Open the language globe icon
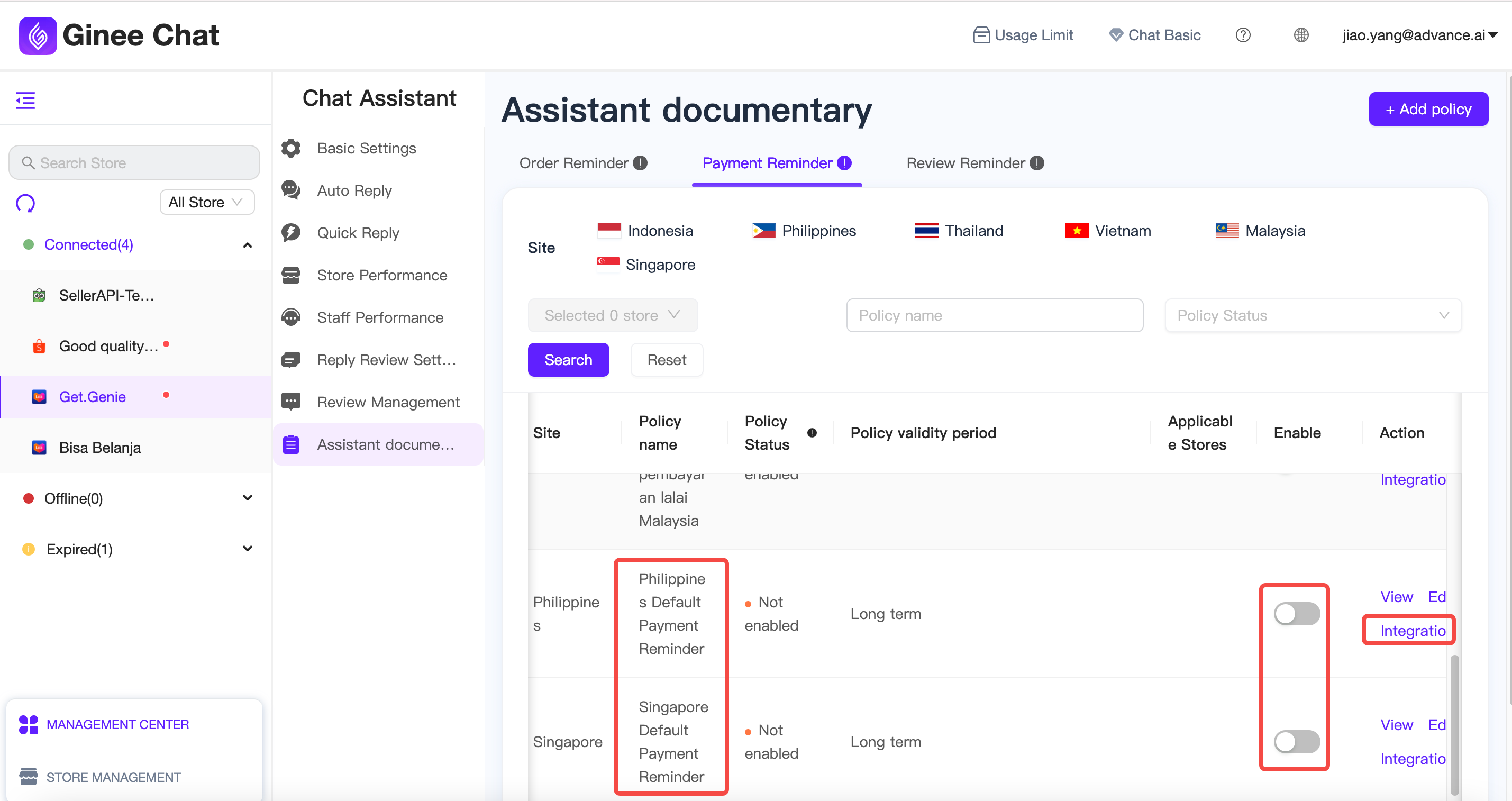The width and height of the screenshot is (1512, 801). coord(1301,35)
